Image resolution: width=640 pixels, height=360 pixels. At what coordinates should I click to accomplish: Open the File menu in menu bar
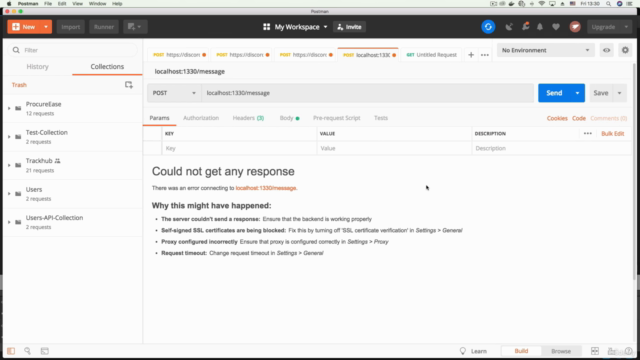[x=48, y=4]
